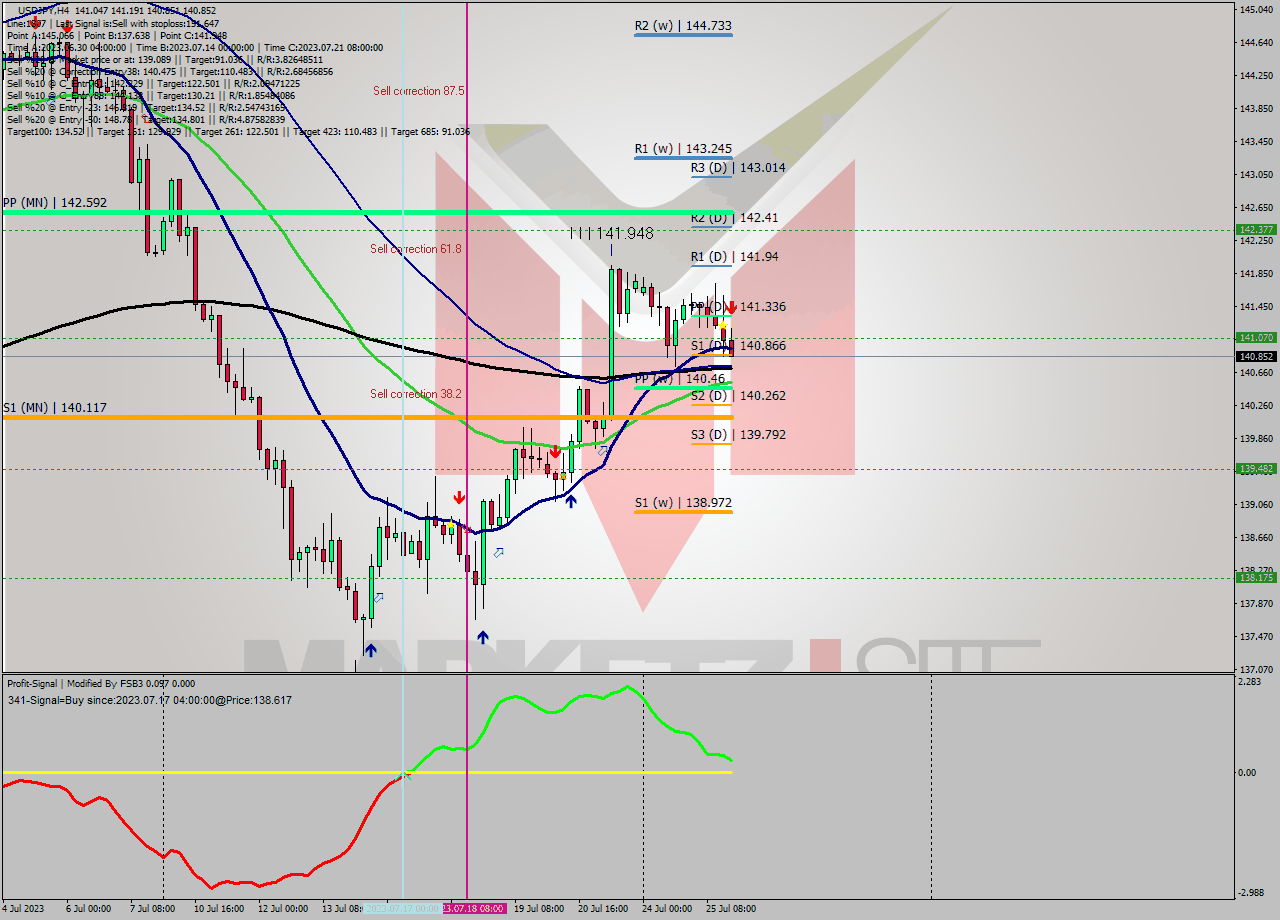This screenshot has height=920, width=1280.
Task: Click the 145.040 price axis value
Action: (x=1256, y=9)
